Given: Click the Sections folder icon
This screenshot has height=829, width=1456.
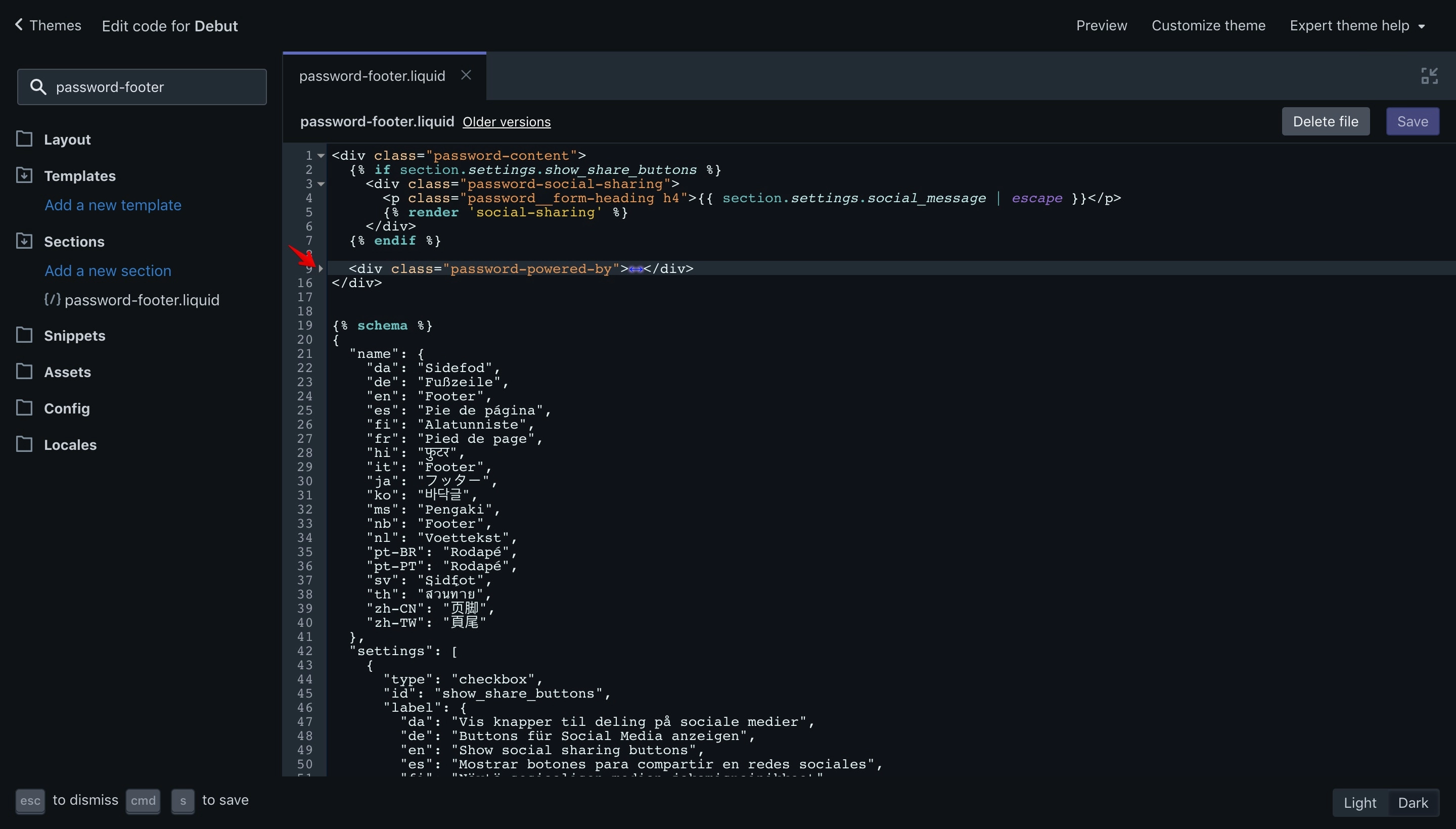Looking at the screenshot, I should pyautogui.click(x=24, y=241).
